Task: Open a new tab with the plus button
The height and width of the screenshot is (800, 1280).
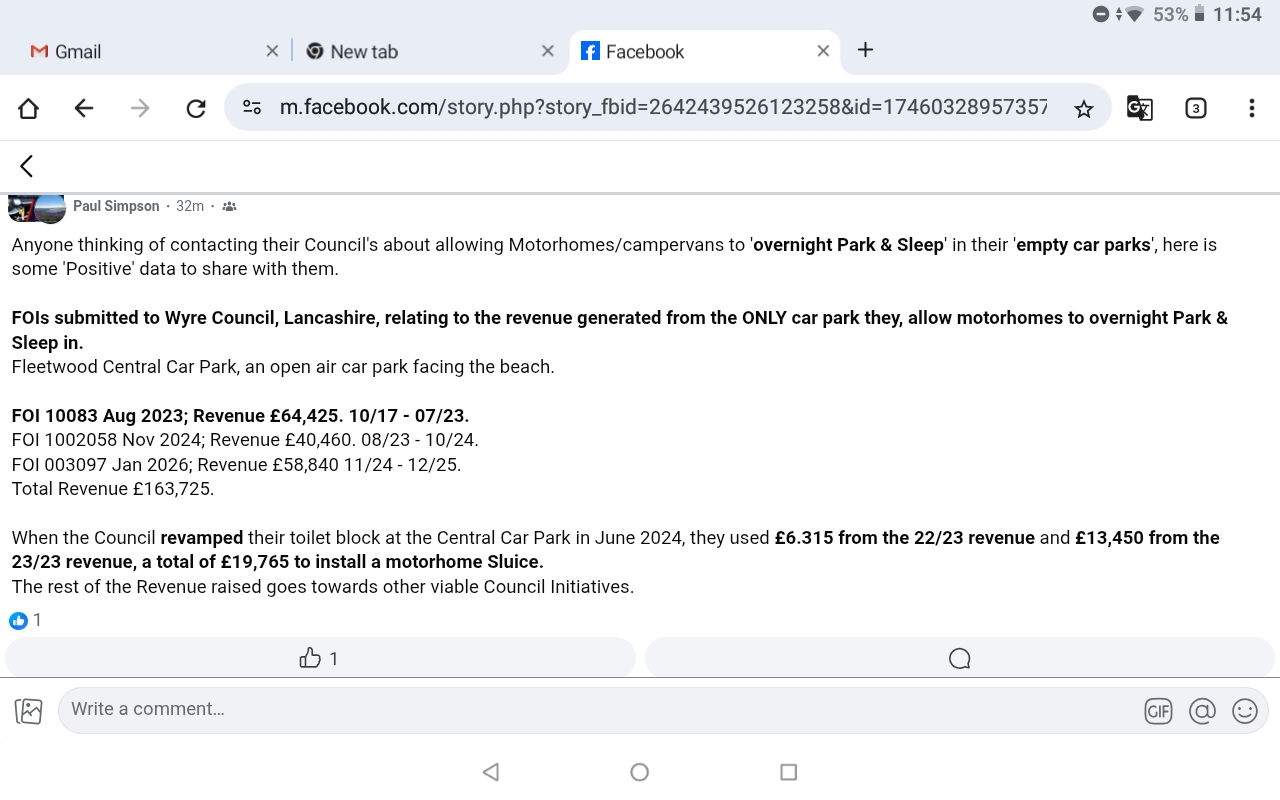Action: coord(864,51)
